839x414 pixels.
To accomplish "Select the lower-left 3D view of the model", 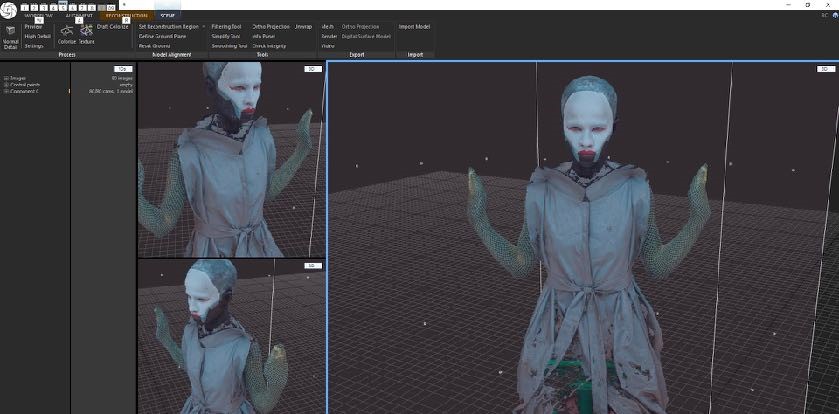I will tap(230, 335).
